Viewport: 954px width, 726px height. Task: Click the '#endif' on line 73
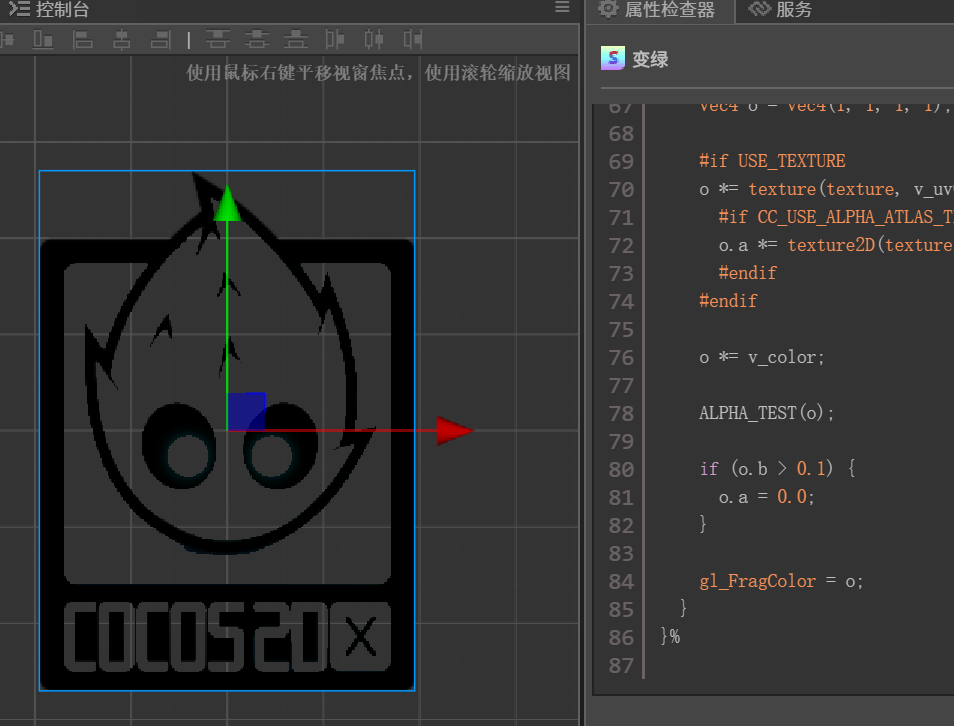pos(747,273)
